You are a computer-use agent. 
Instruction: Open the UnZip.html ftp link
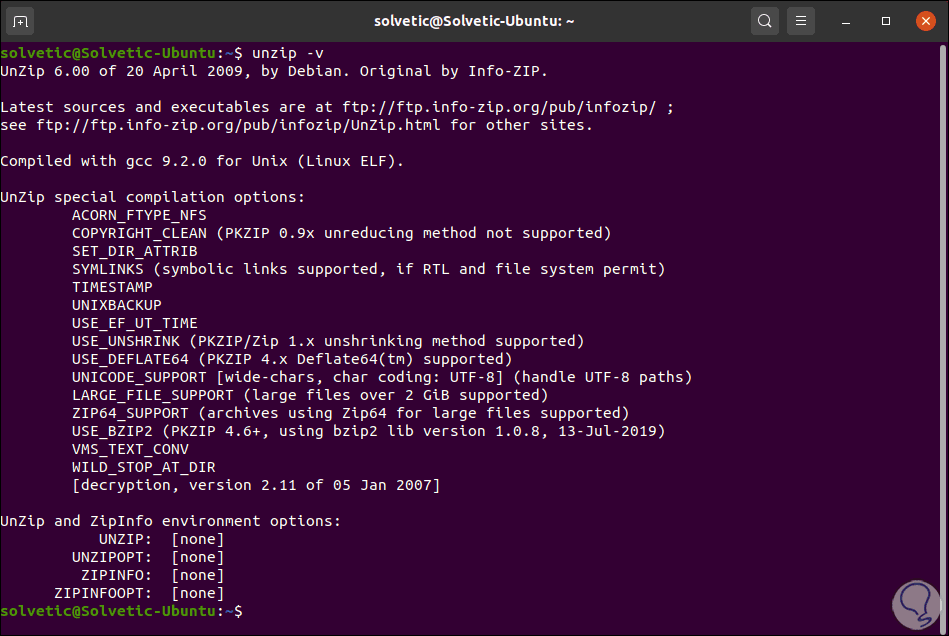(x=241, y=125)
